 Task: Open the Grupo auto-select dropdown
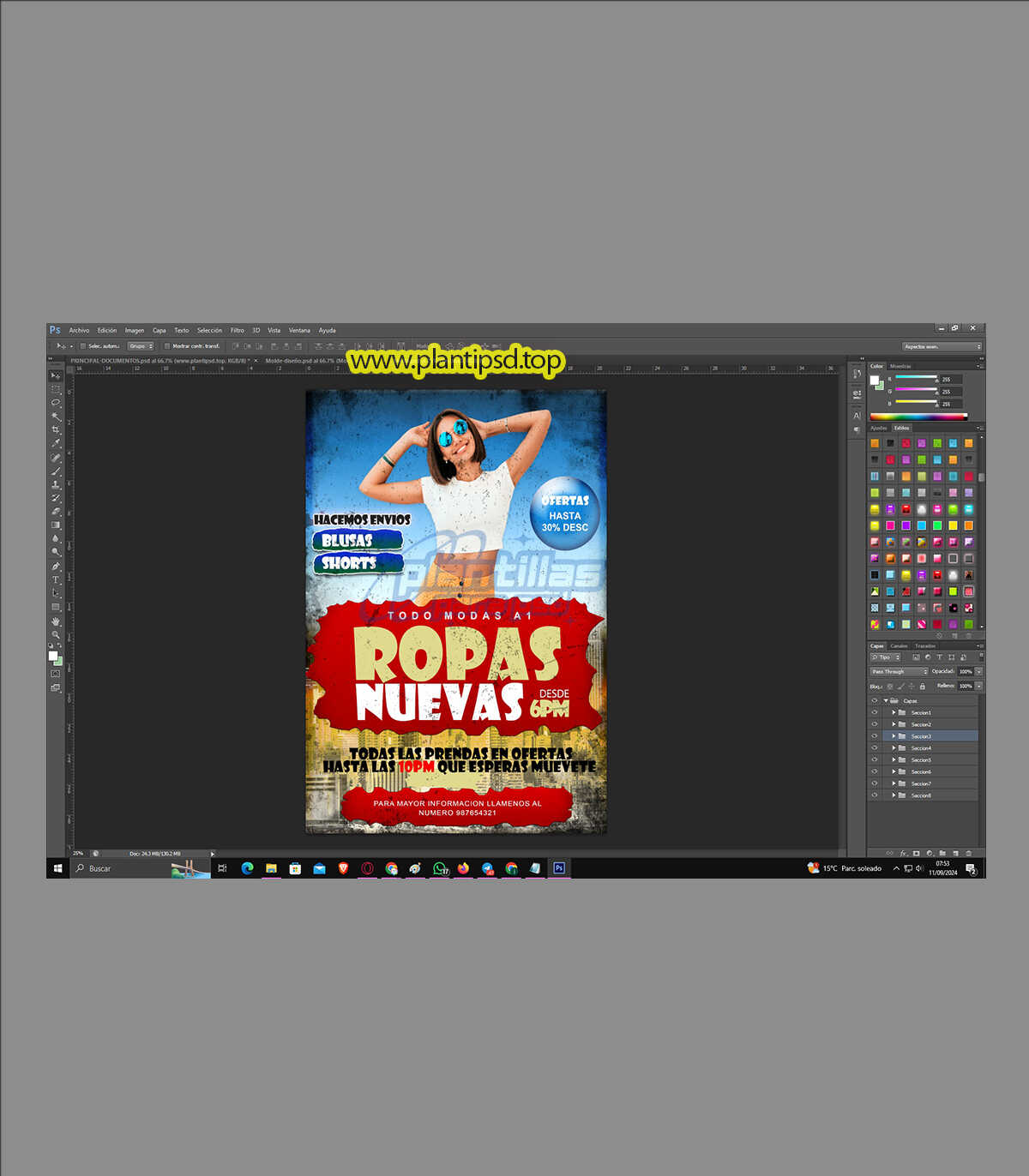141,346
